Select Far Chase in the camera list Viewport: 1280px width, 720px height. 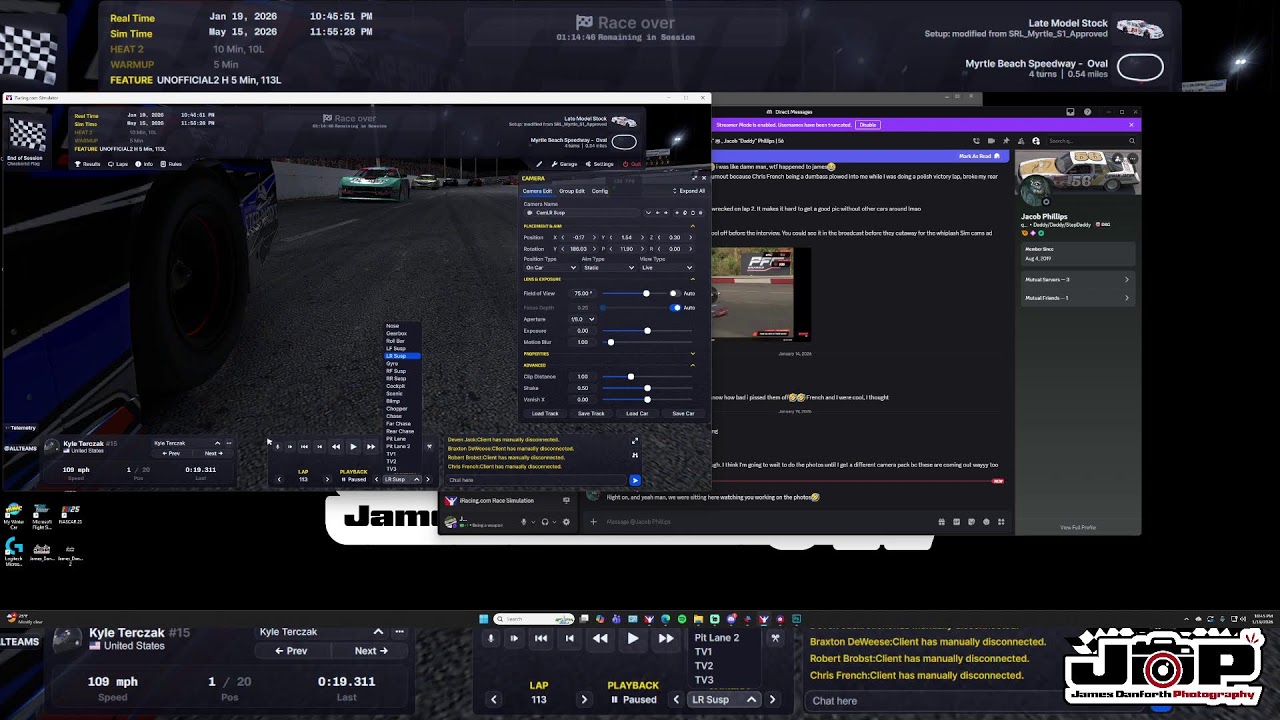click(x=398, y=424)
